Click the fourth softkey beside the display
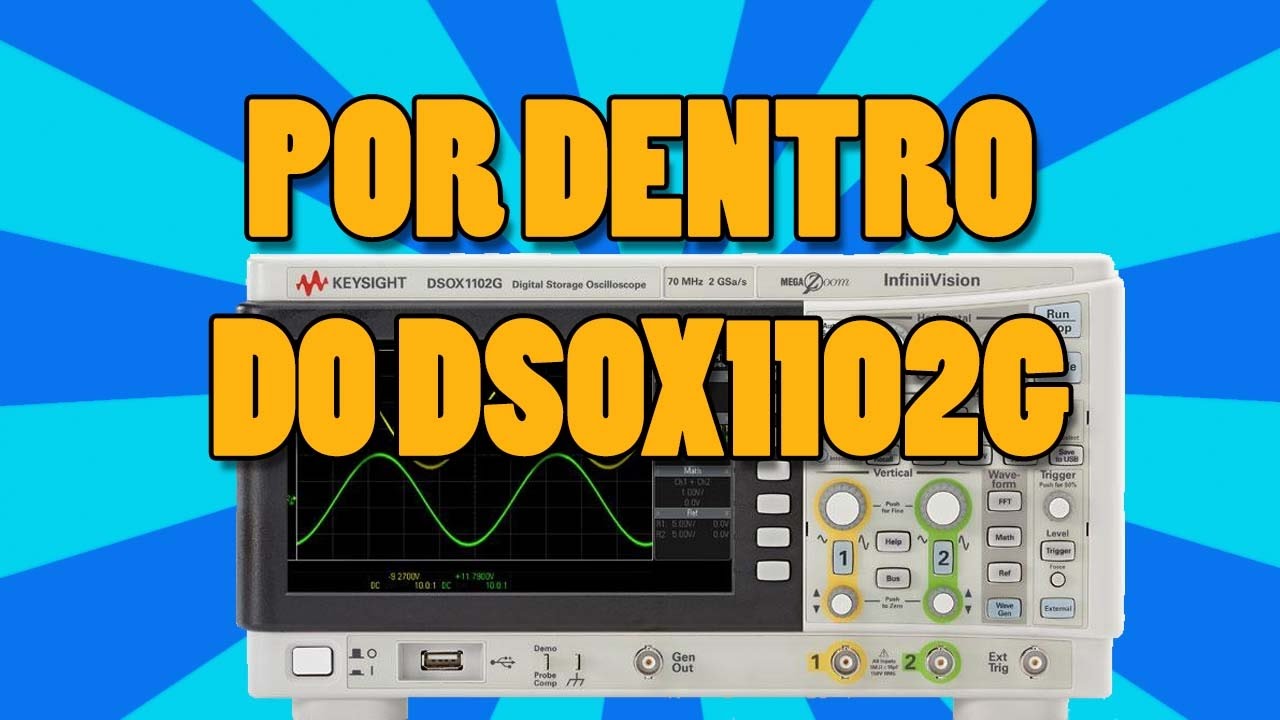This screenshot has width=1280, height=720. click(x=773, y=571)
